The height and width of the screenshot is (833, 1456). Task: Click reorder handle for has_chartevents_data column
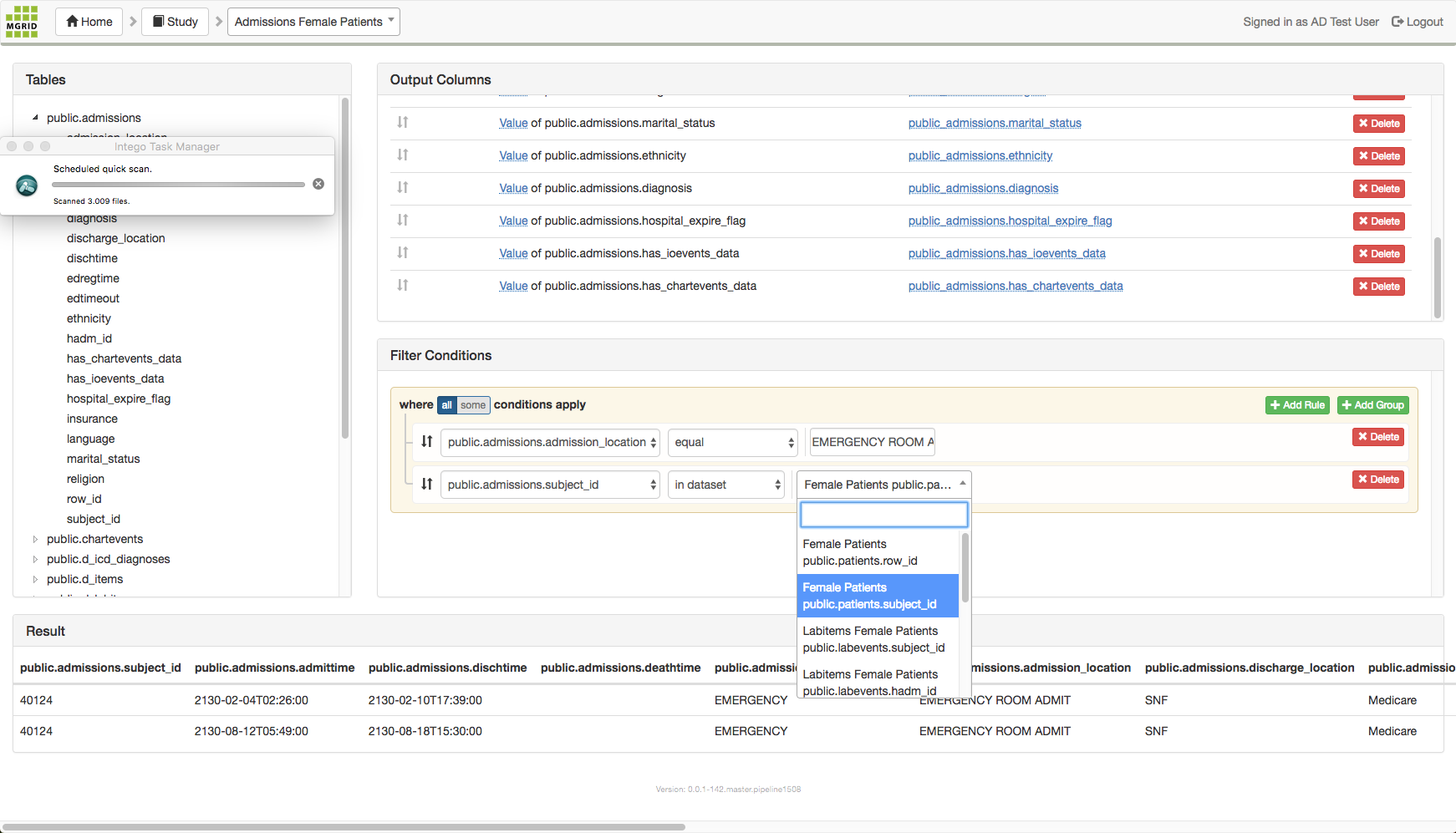tap(403, 285)
